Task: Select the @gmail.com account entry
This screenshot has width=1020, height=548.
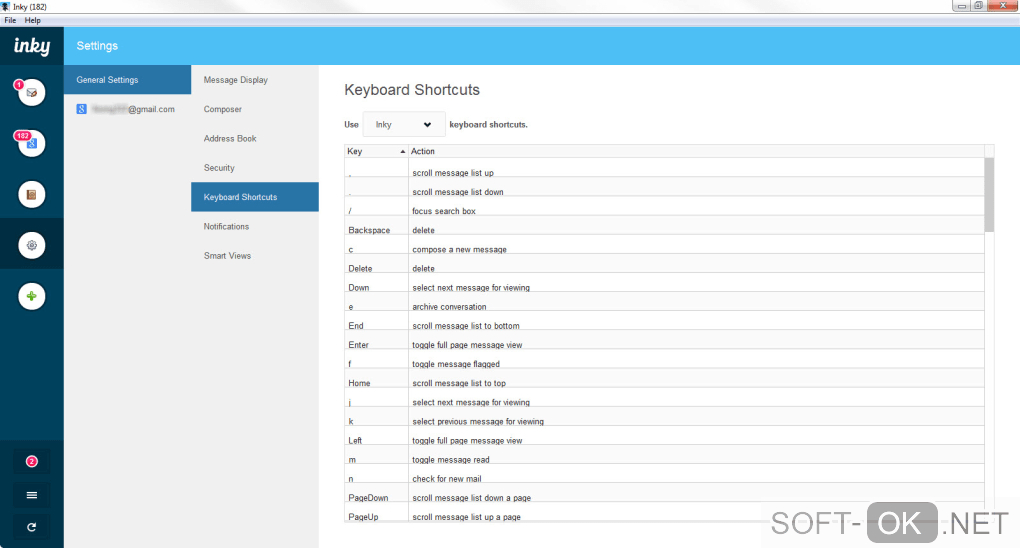Action: pyautogui.click(x=128, y=109)
